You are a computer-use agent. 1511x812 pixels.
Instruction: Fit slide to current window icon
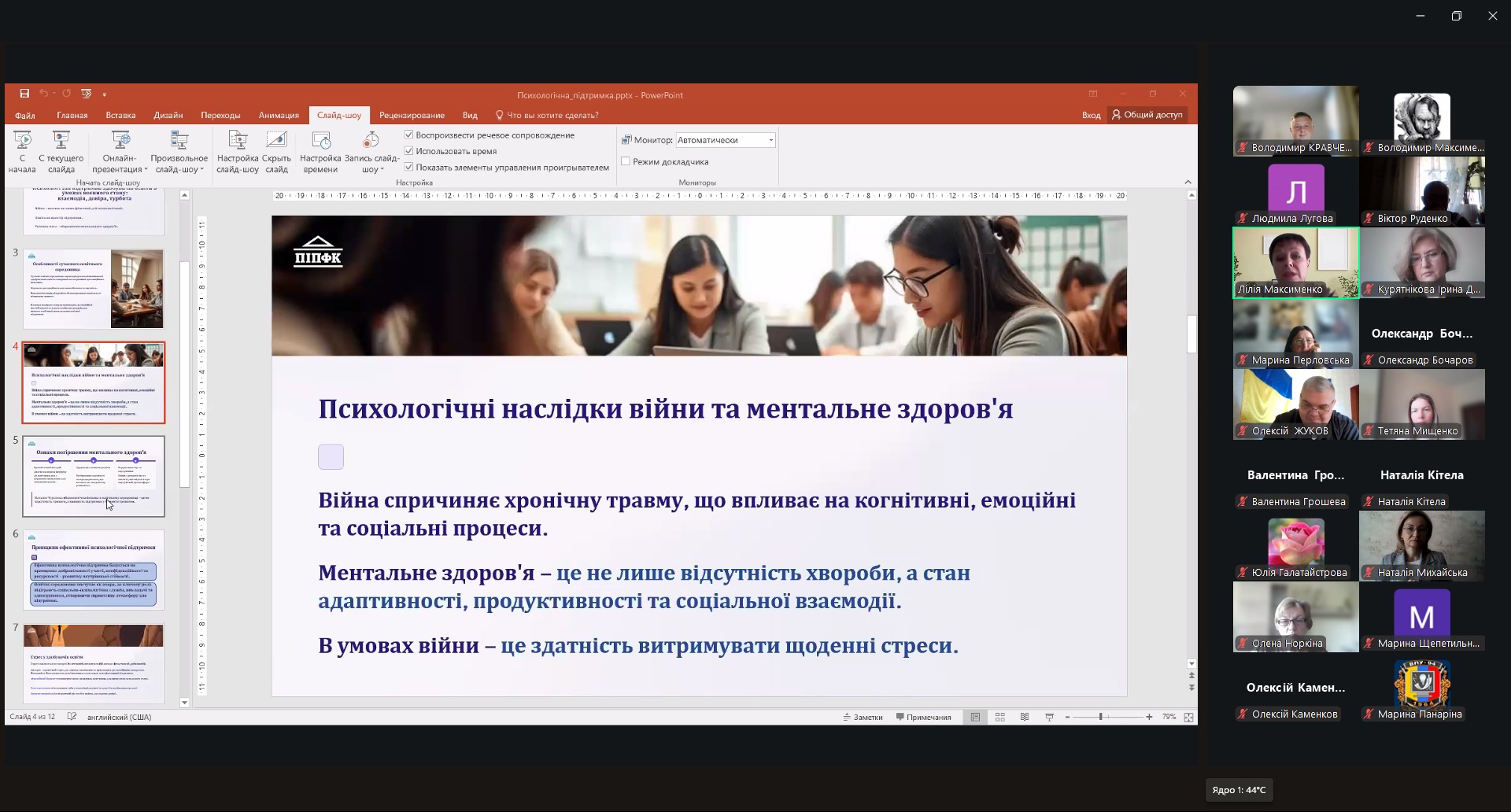[x=1188, y=718]
